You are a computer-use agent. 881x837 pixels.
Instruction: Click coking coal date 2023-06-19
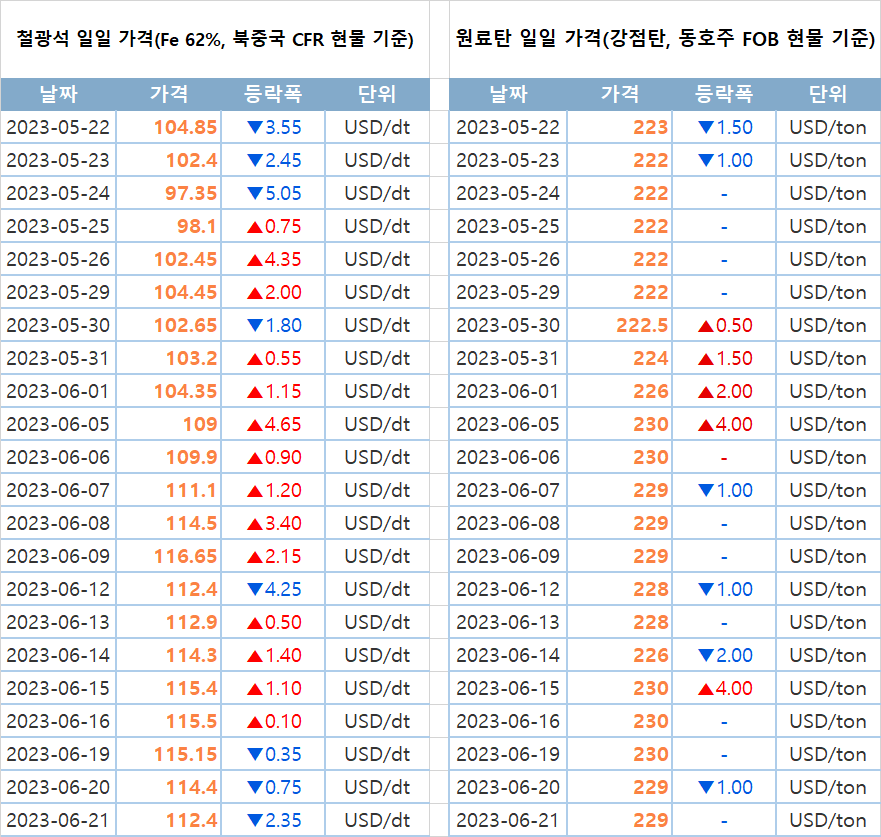508,754
